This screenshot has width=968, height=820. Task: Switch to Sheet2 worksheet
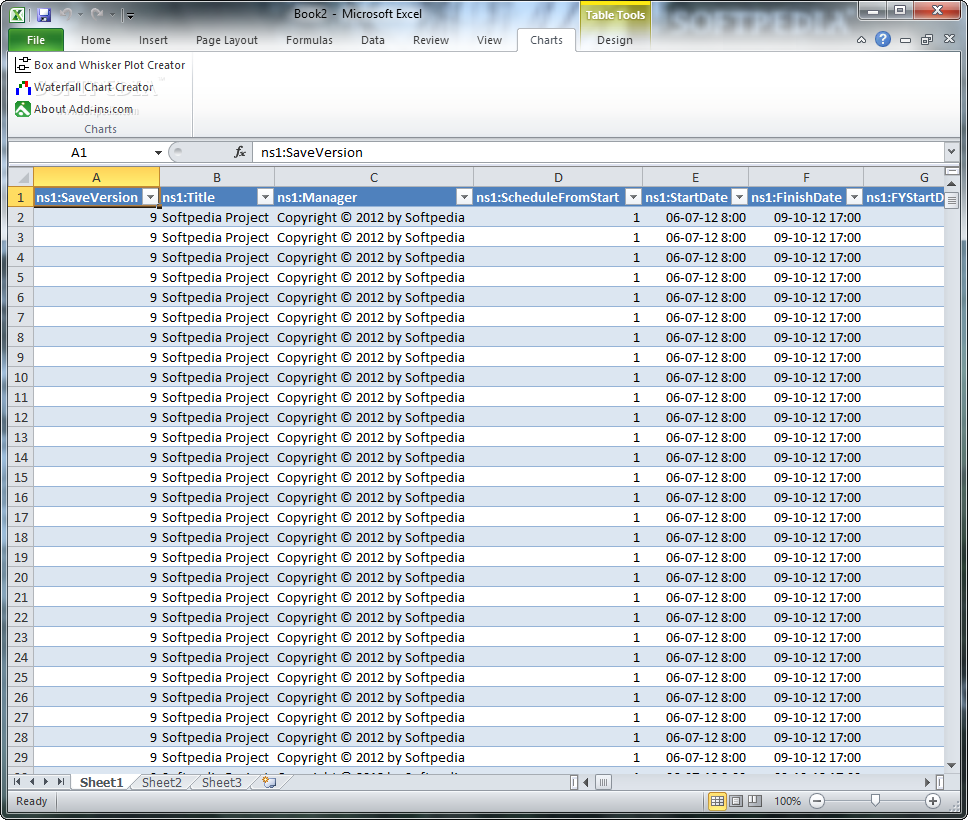[162, 782]
